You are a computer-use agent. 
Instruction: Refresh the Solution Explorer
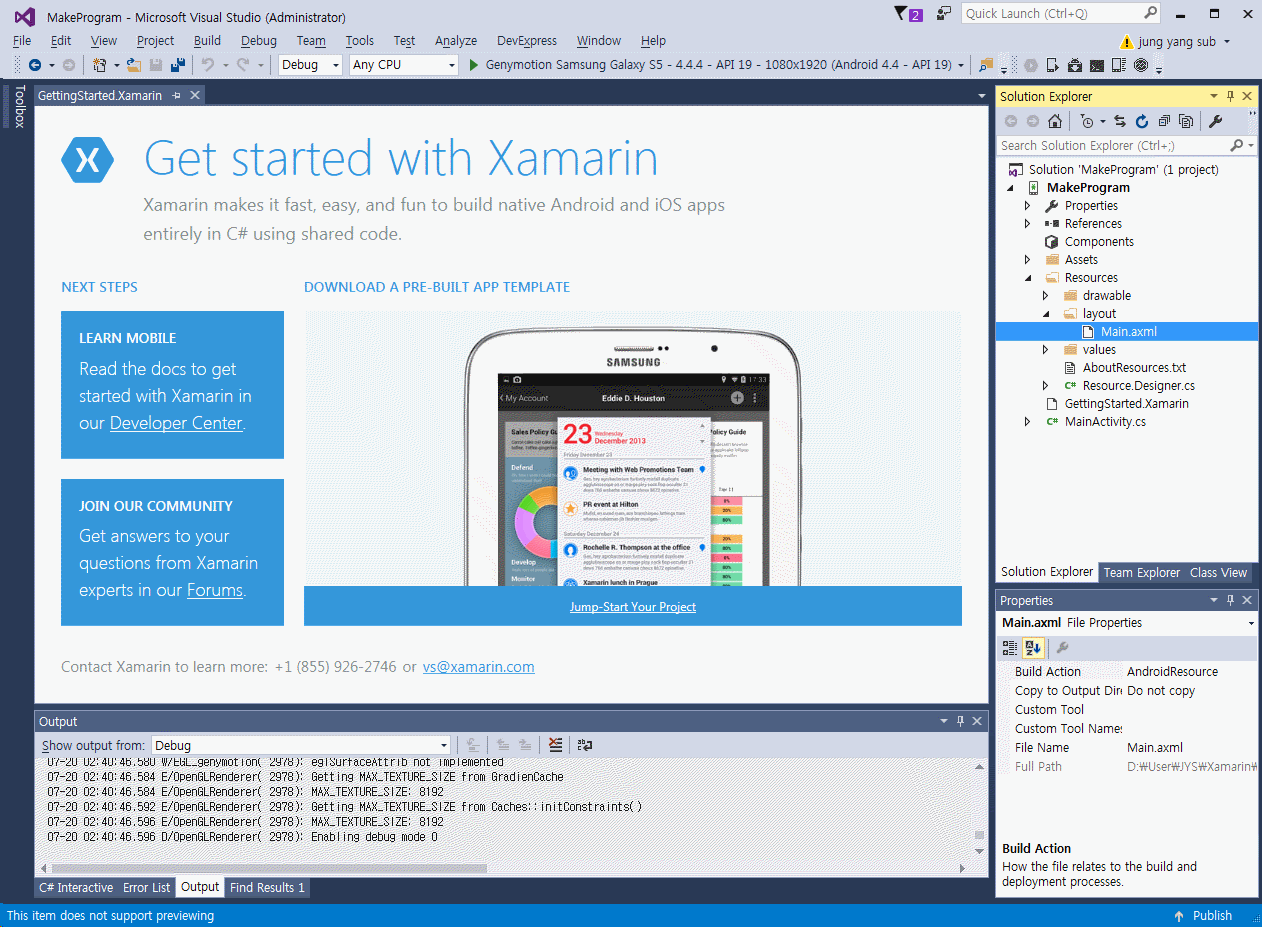pos(1142,122)
